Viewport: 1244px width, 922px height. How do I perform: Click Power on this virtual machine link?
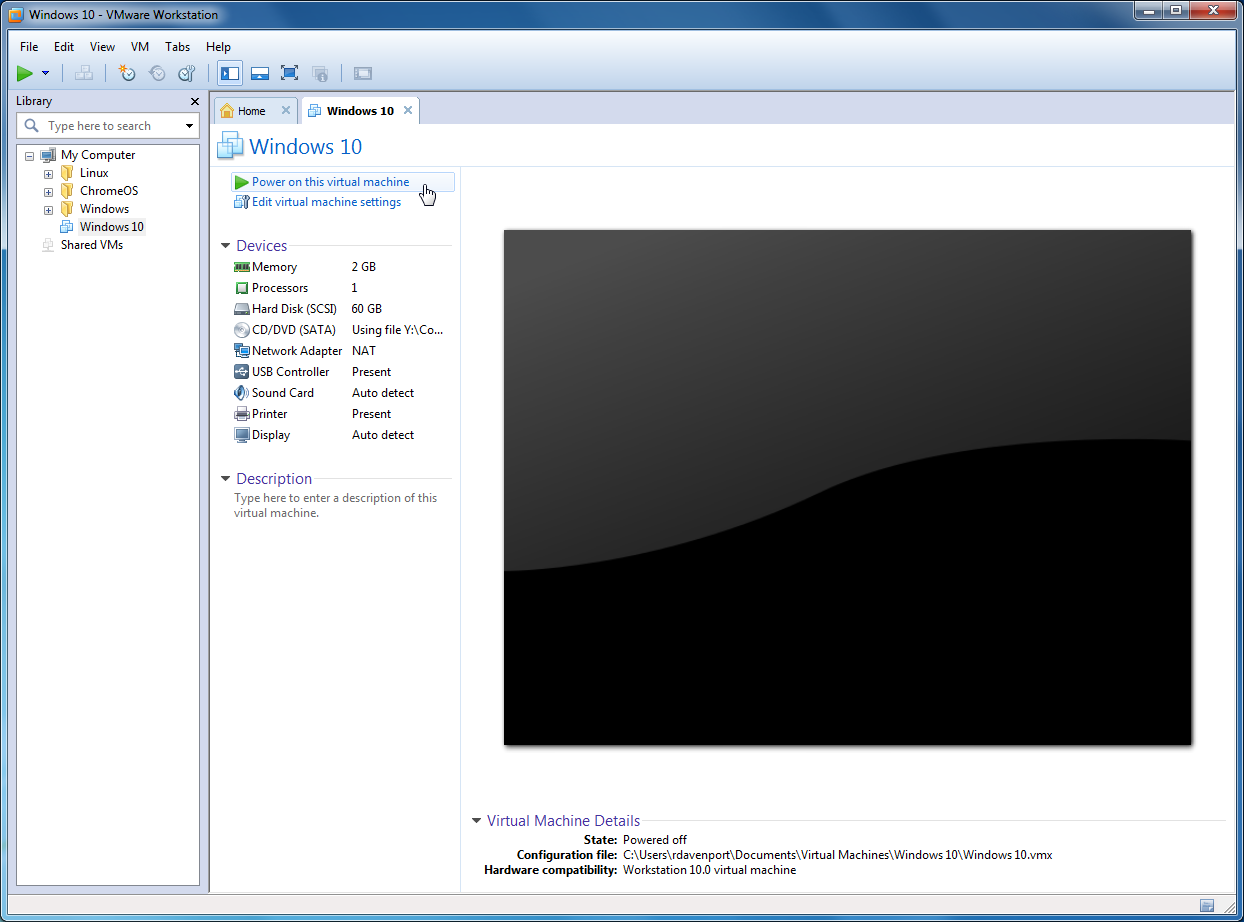click(x=330, y=182)
